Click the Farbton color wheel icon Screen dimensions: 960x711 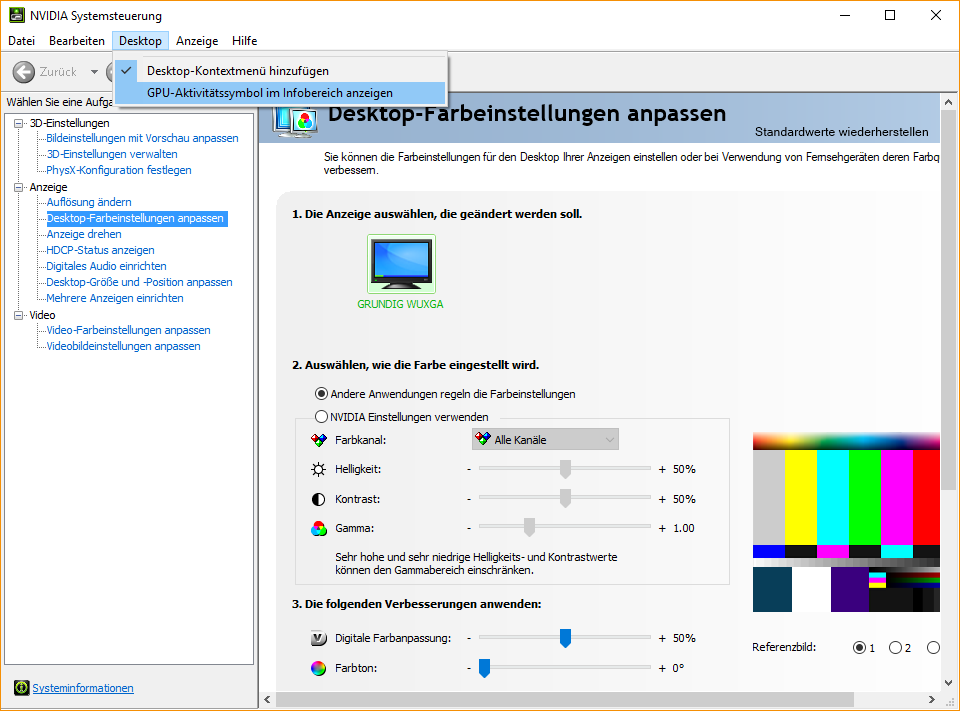(318, 668)
